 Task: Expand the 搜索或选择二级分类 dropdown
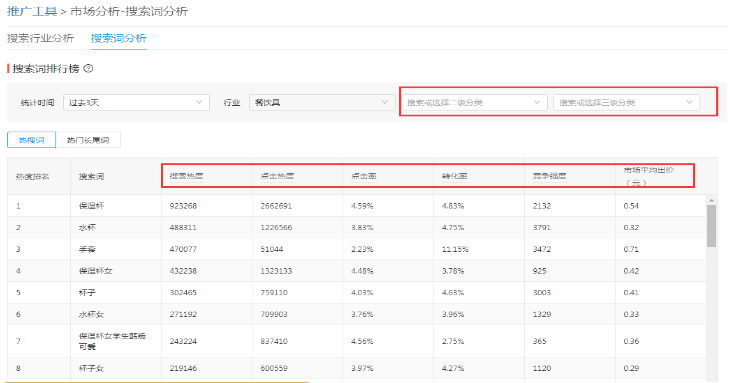point(474,103)
